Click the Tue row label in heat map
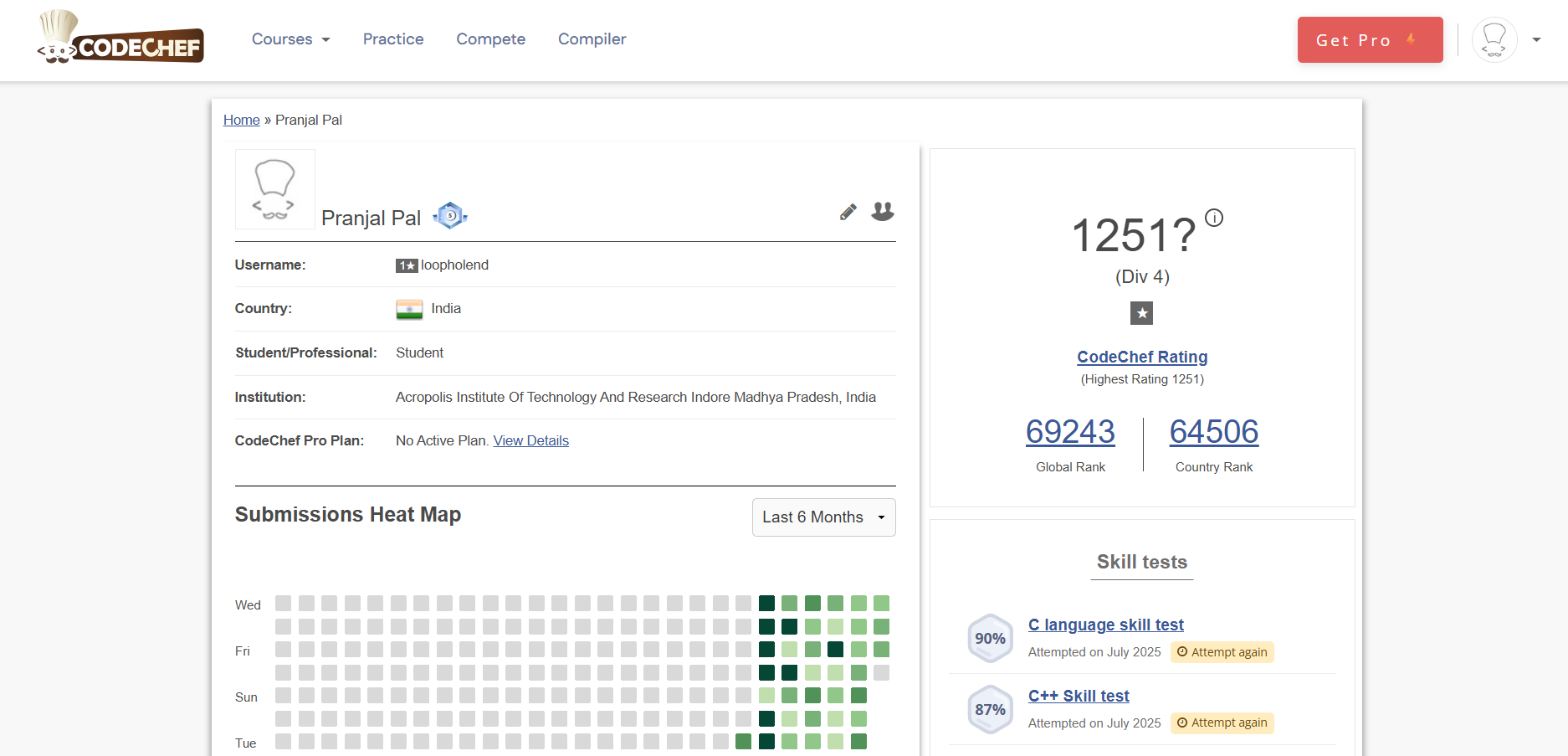The image size is (1568, 756). tap(246, 743)
